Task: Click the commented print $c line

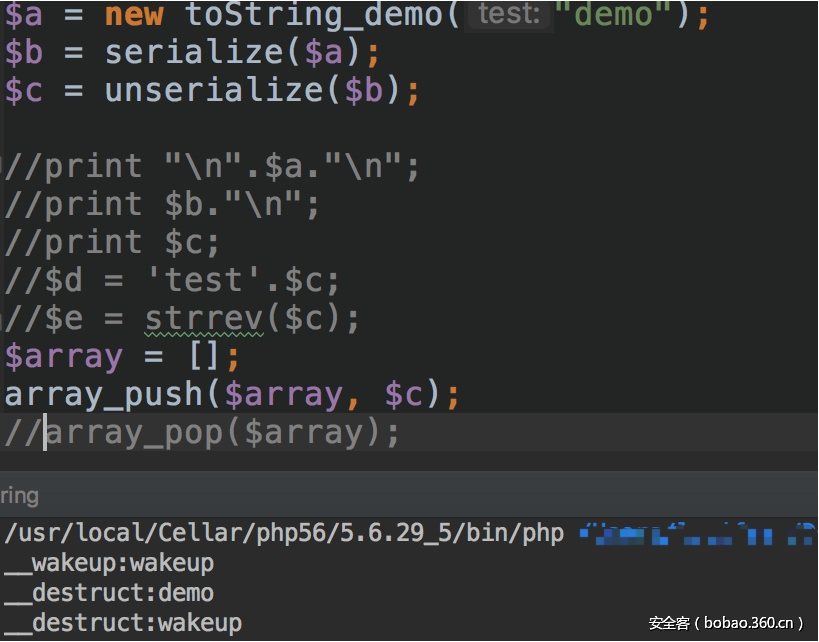Action: coord(112,242)
